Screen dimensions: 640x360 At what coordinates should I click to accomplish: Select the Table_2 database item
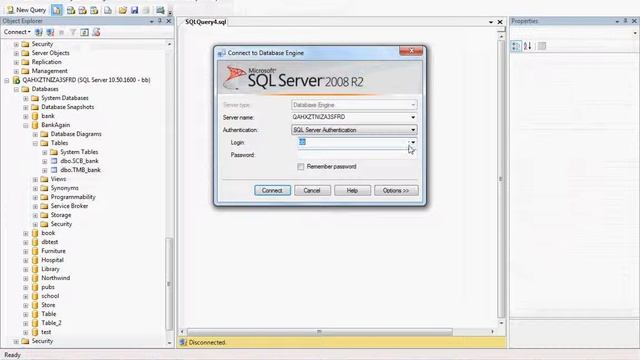(51, 323)
